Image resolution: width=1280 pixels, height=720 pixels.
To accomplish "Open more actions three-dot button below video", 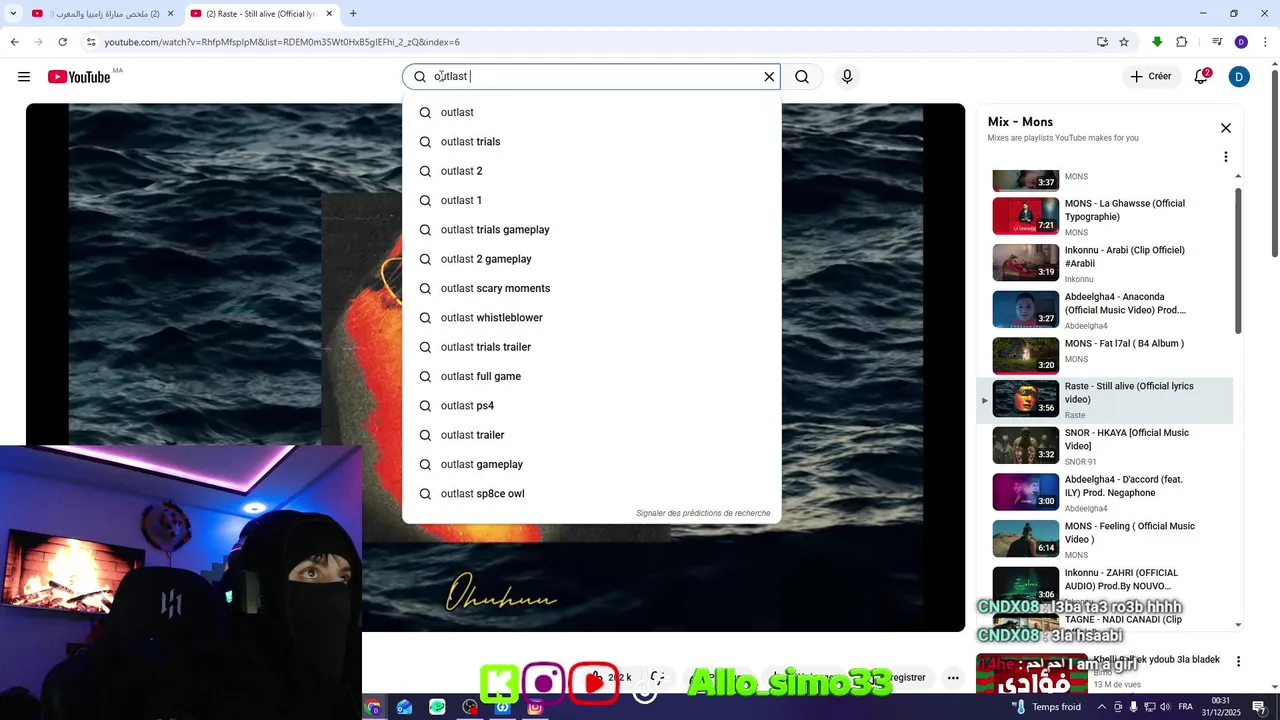I will tap(953, 677).
